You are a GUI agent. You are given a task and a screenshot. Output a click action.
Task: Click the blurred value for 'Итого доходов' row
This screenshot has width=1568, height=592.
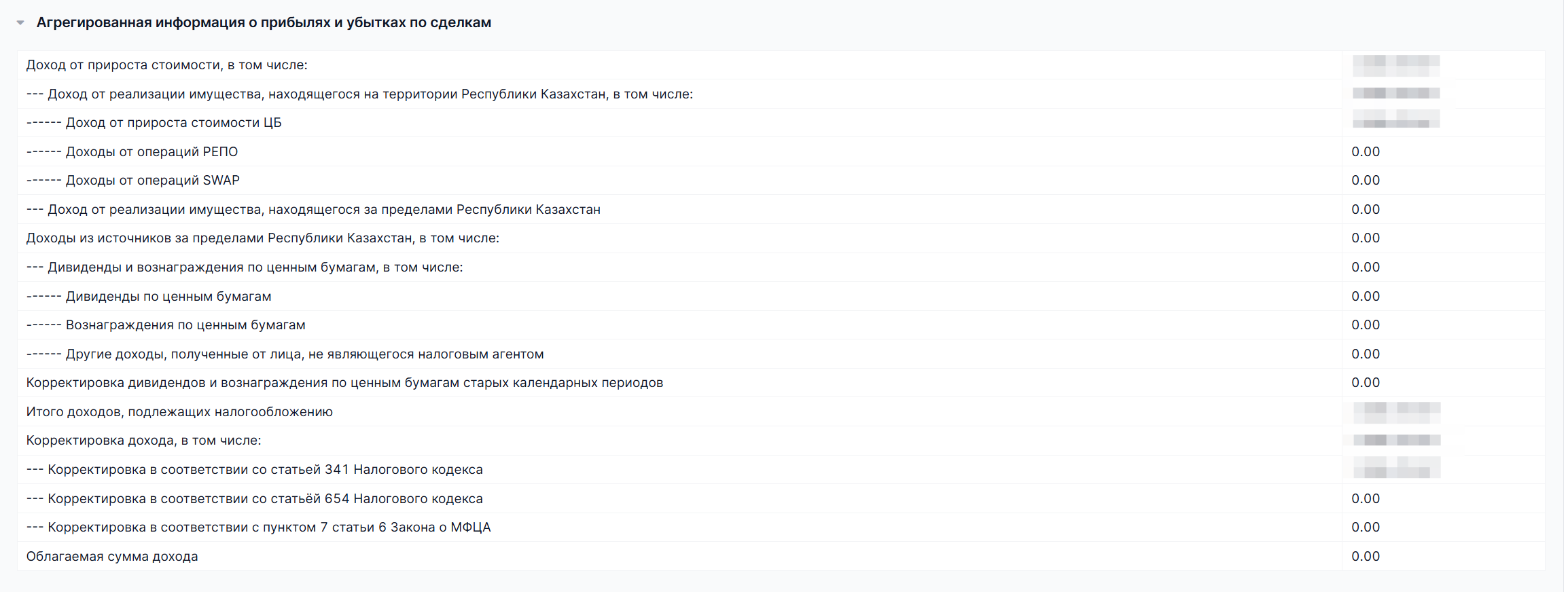click(1395, 412)
